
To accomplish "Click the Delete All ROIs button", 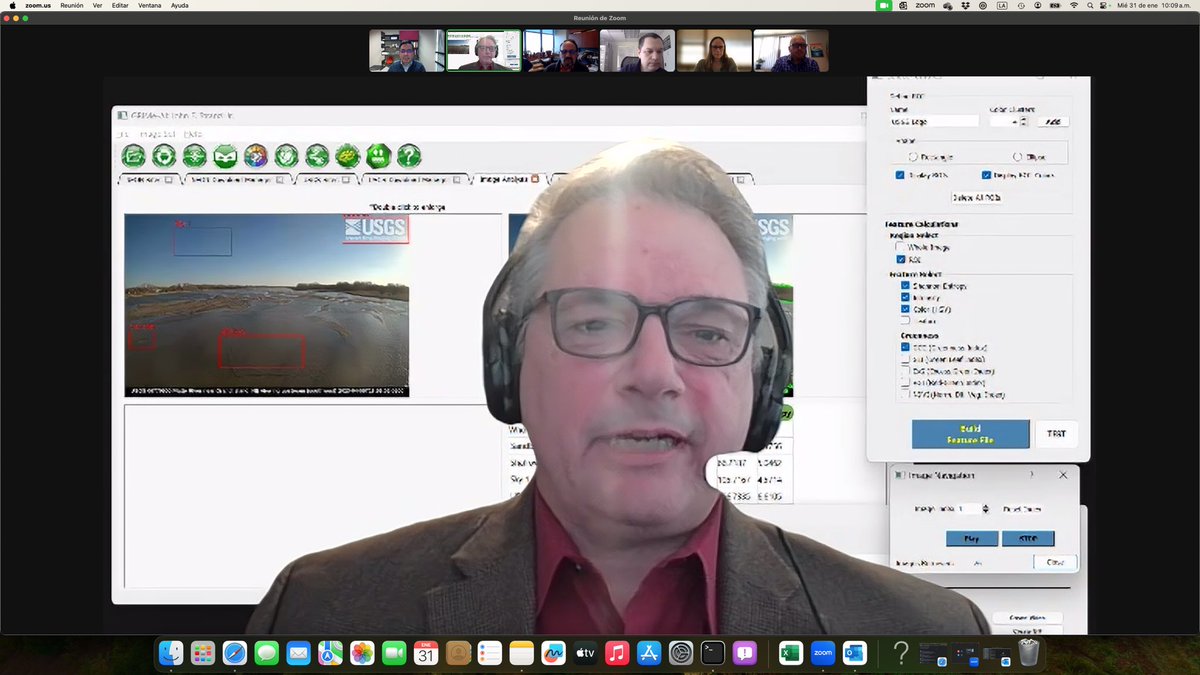I will [976, 197].
